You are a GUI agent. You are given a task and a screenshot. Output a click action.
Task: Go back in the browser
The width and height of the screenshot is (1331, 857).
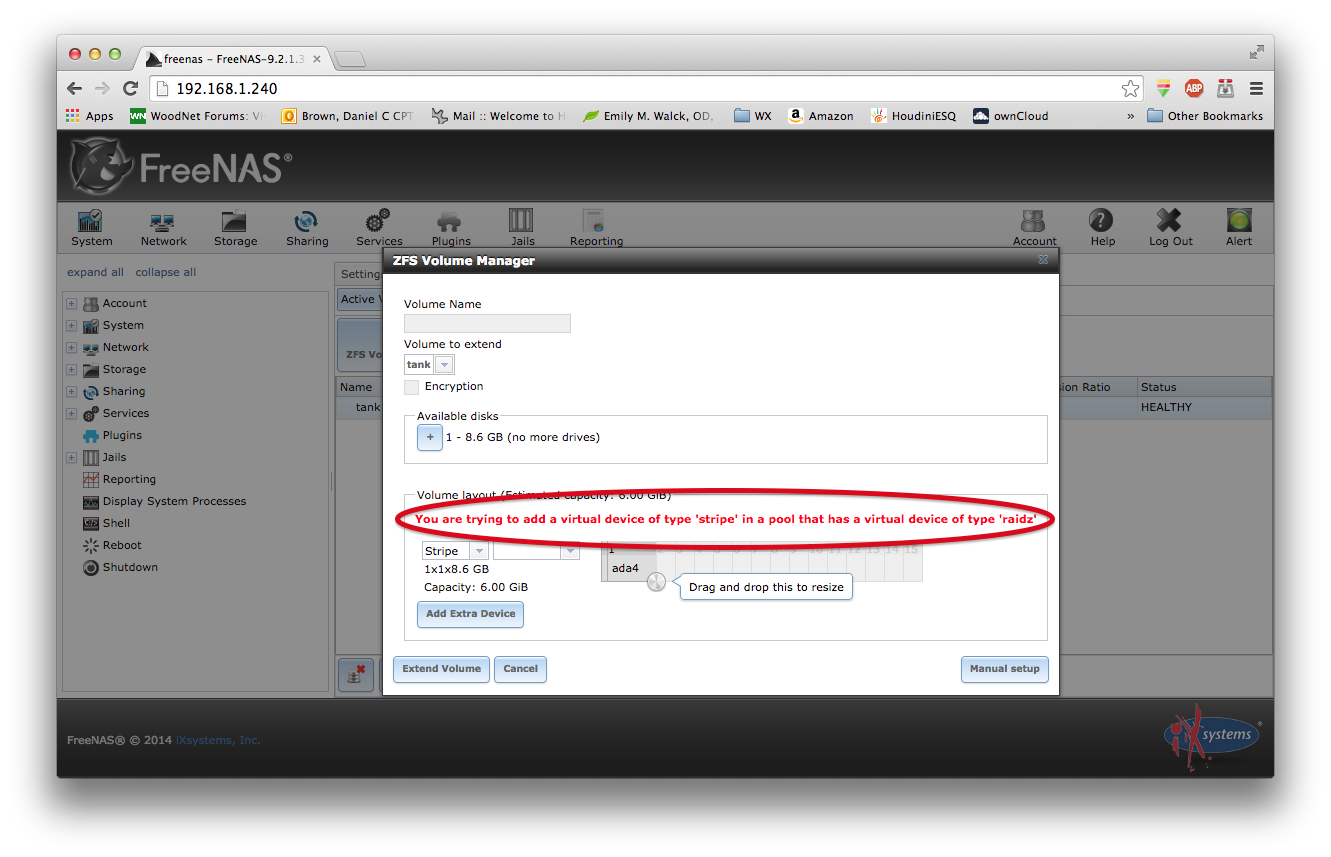75,88
